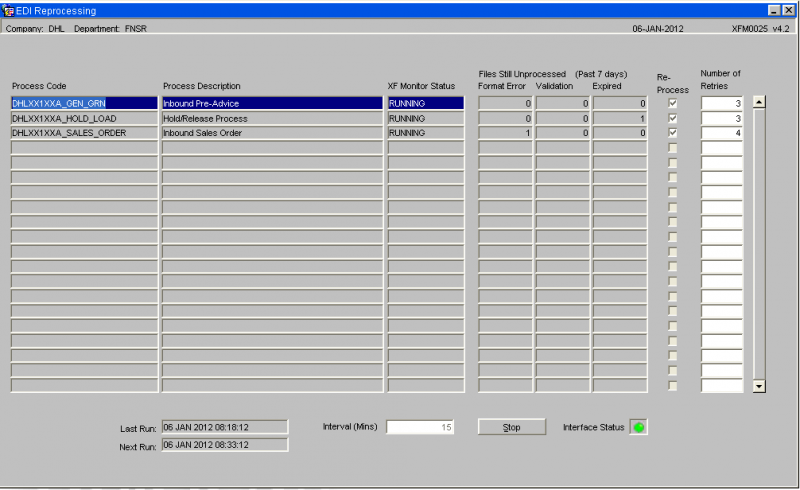
Task: Click Expired count for HOLD_LOAD row
Action: [x=620, y=118]
